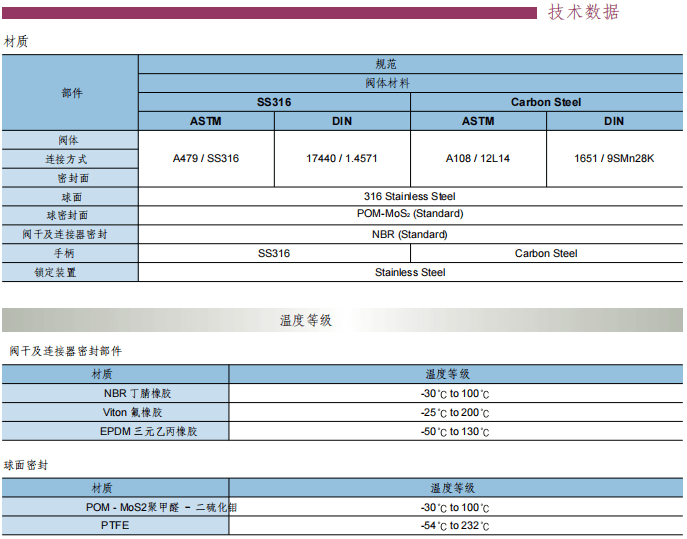Click the 316 Stainless Steel cell
The image size is (687, 539).
coord(410,196)
